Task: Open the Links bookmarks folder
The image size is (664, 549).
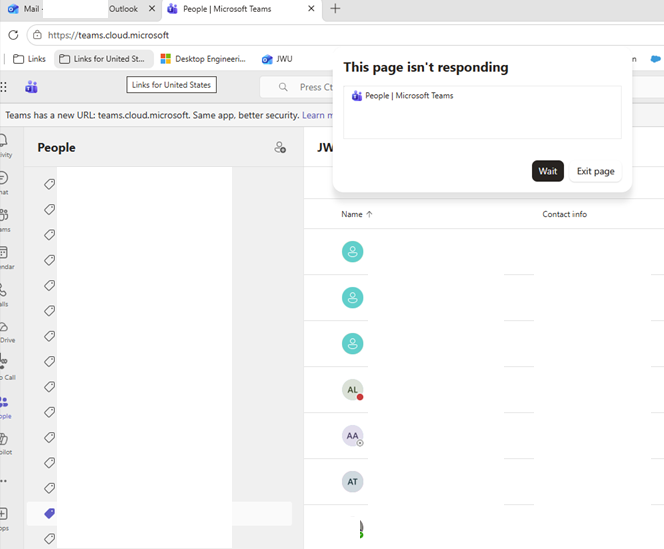Action: click(29, 59)
